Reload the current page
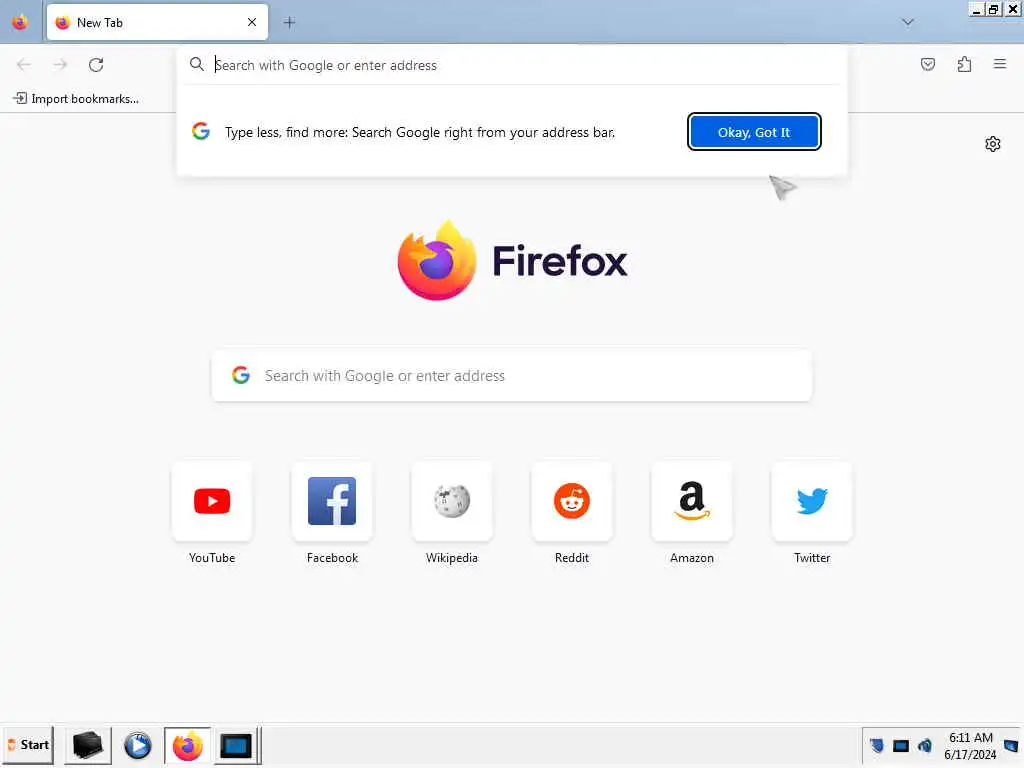Screen dimensions: 1024x768 click(96, 65)
